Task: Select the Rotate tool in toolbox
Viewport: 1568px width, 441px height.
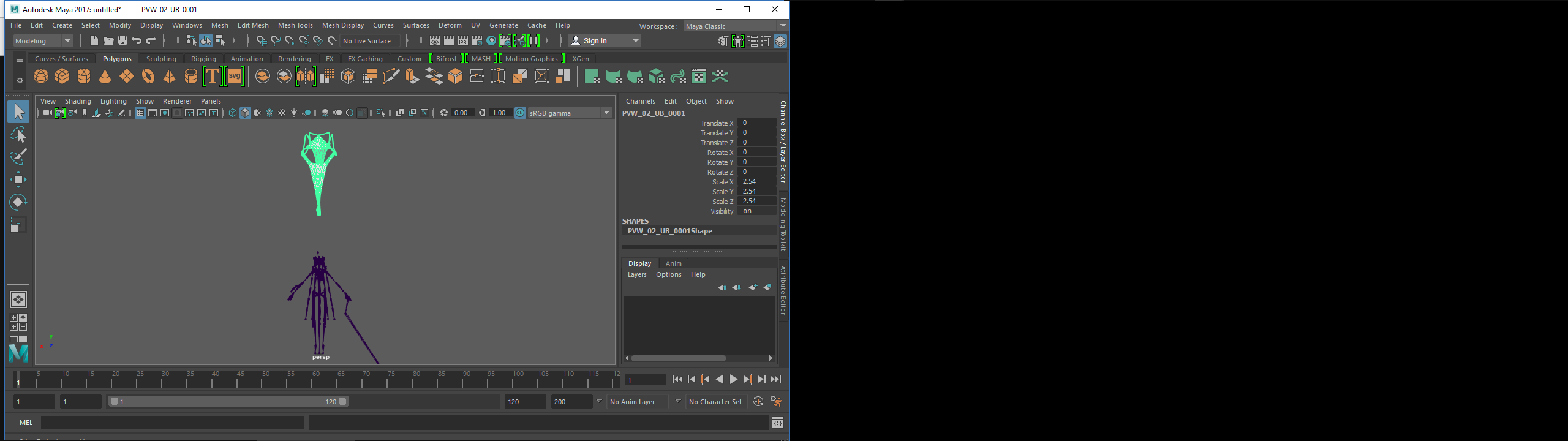Action: click(x=18, y=202)
